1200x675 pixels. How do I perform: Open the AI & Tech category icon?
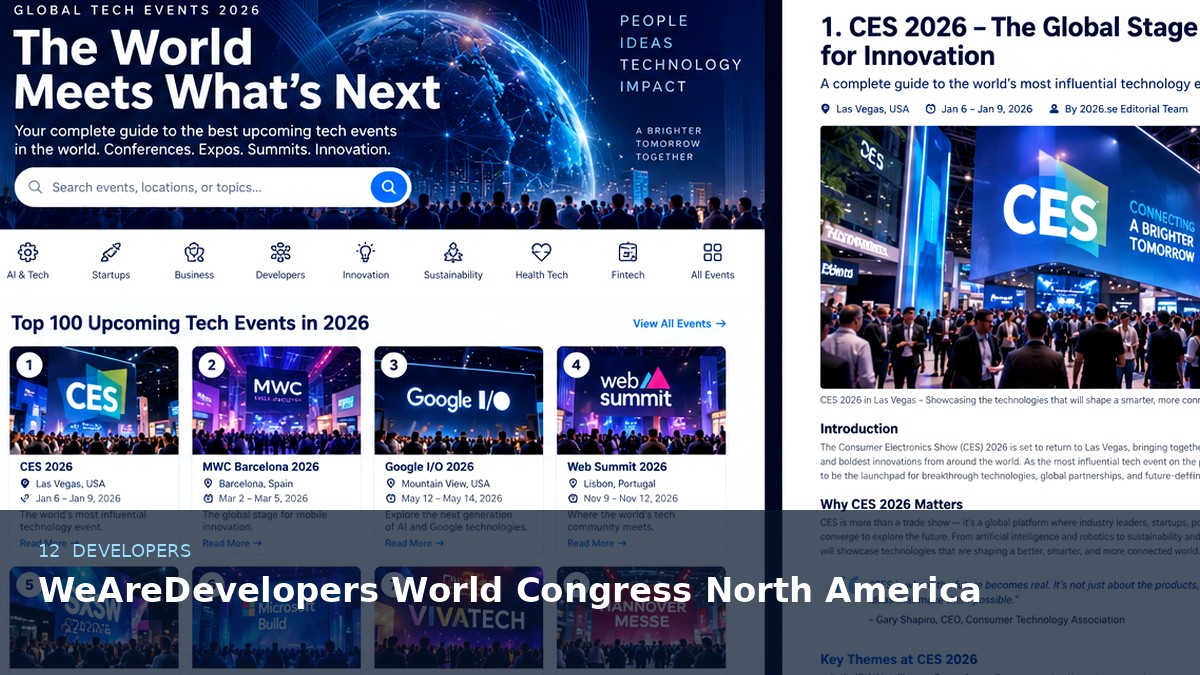pyautogui.click(x=28, y=252)
